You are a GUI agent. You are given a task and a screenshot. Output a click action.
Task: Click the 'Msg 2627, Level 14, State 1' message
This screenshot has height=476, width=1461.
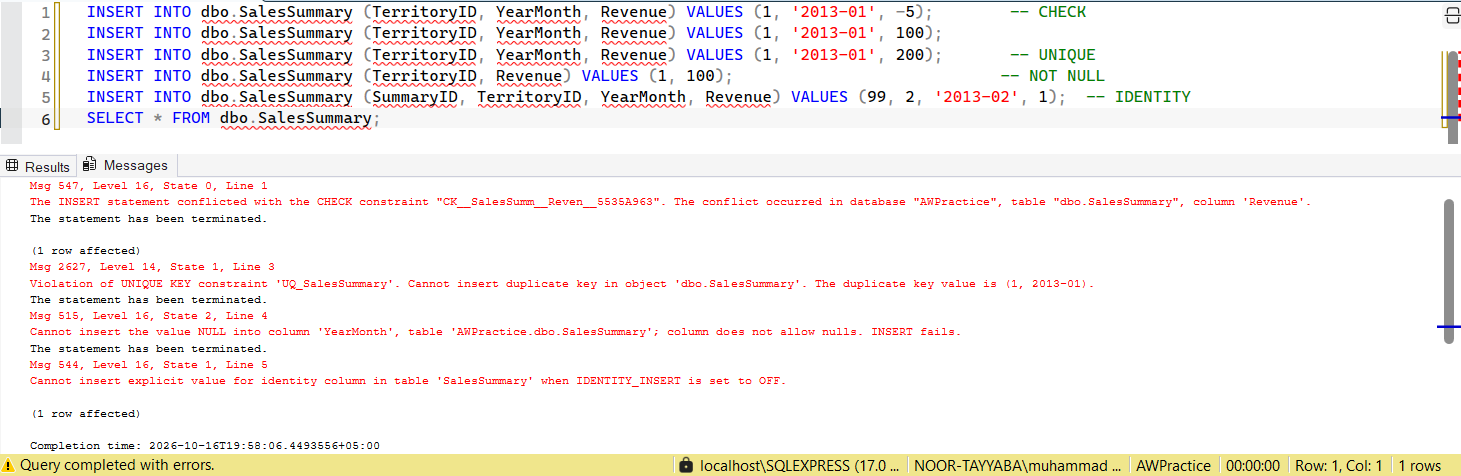point(152,267)
